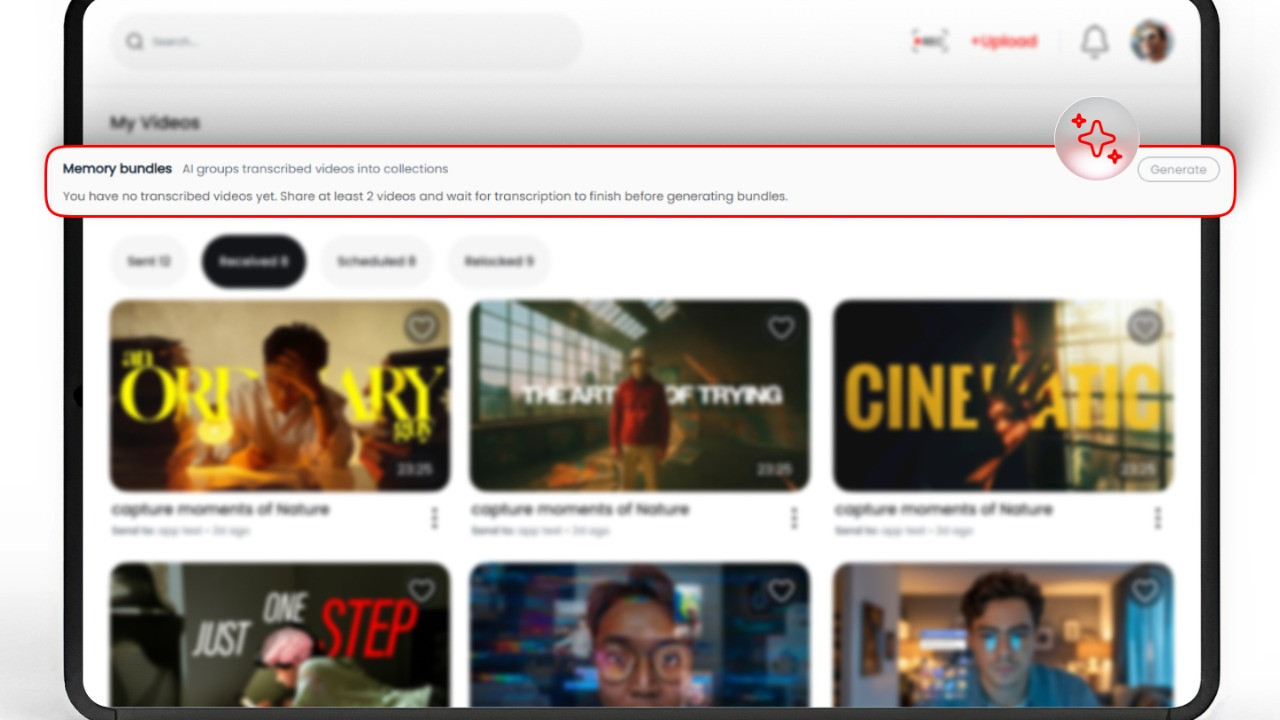The width and height of the screenshot is (1280, 720).
Task: Start a screen recording with the REC icon
Action: 929,41
